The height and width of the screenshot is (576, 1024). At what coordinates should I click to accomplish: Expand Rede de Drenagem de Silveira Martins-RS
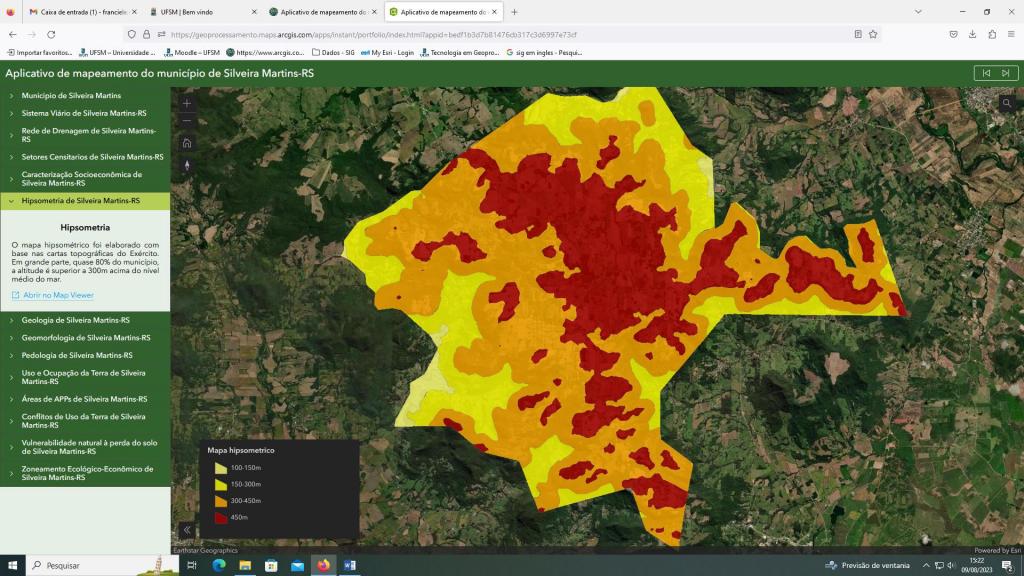(x=88, y=135)
